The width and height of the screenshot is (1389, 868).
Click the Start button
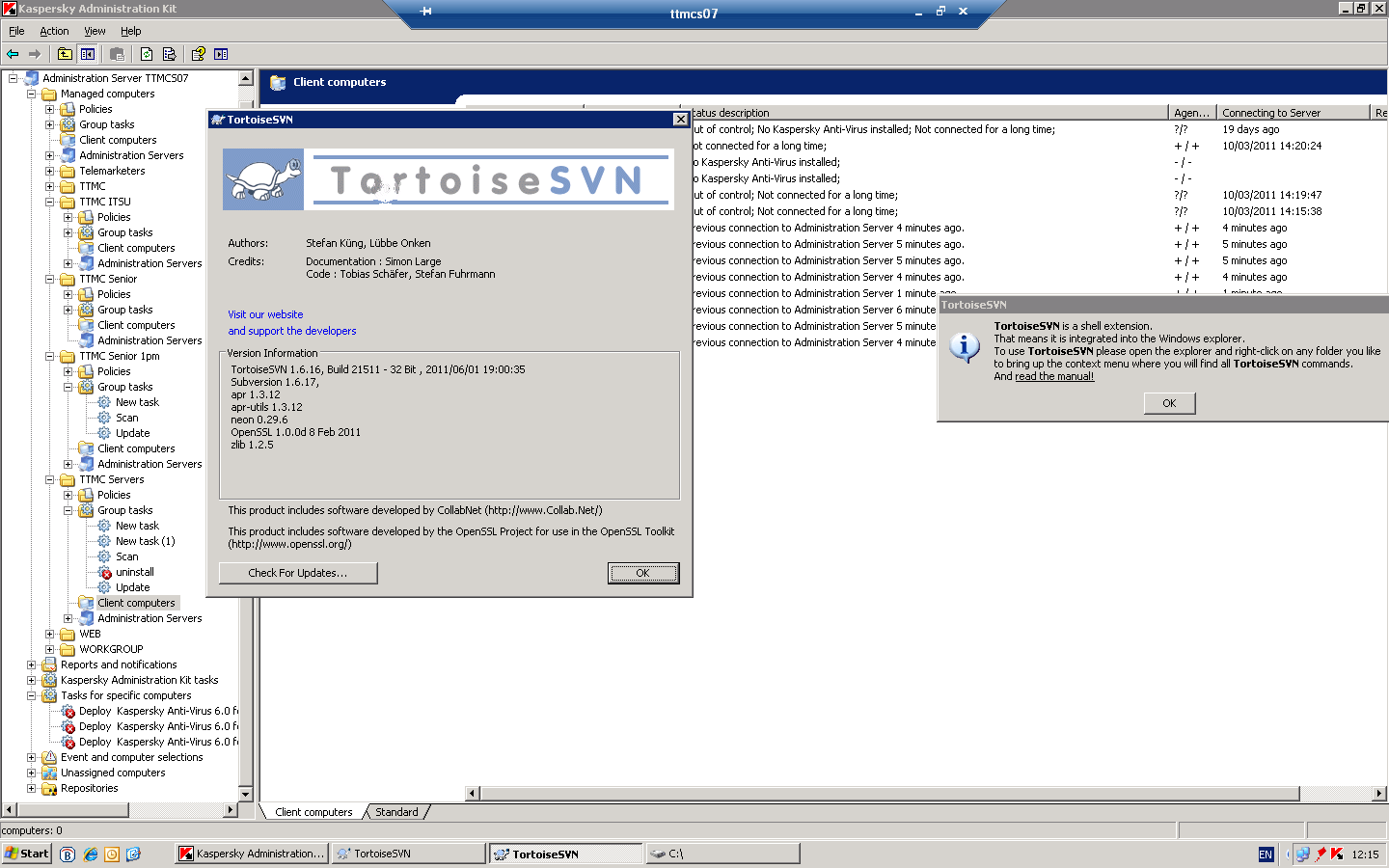pos(27,854)
